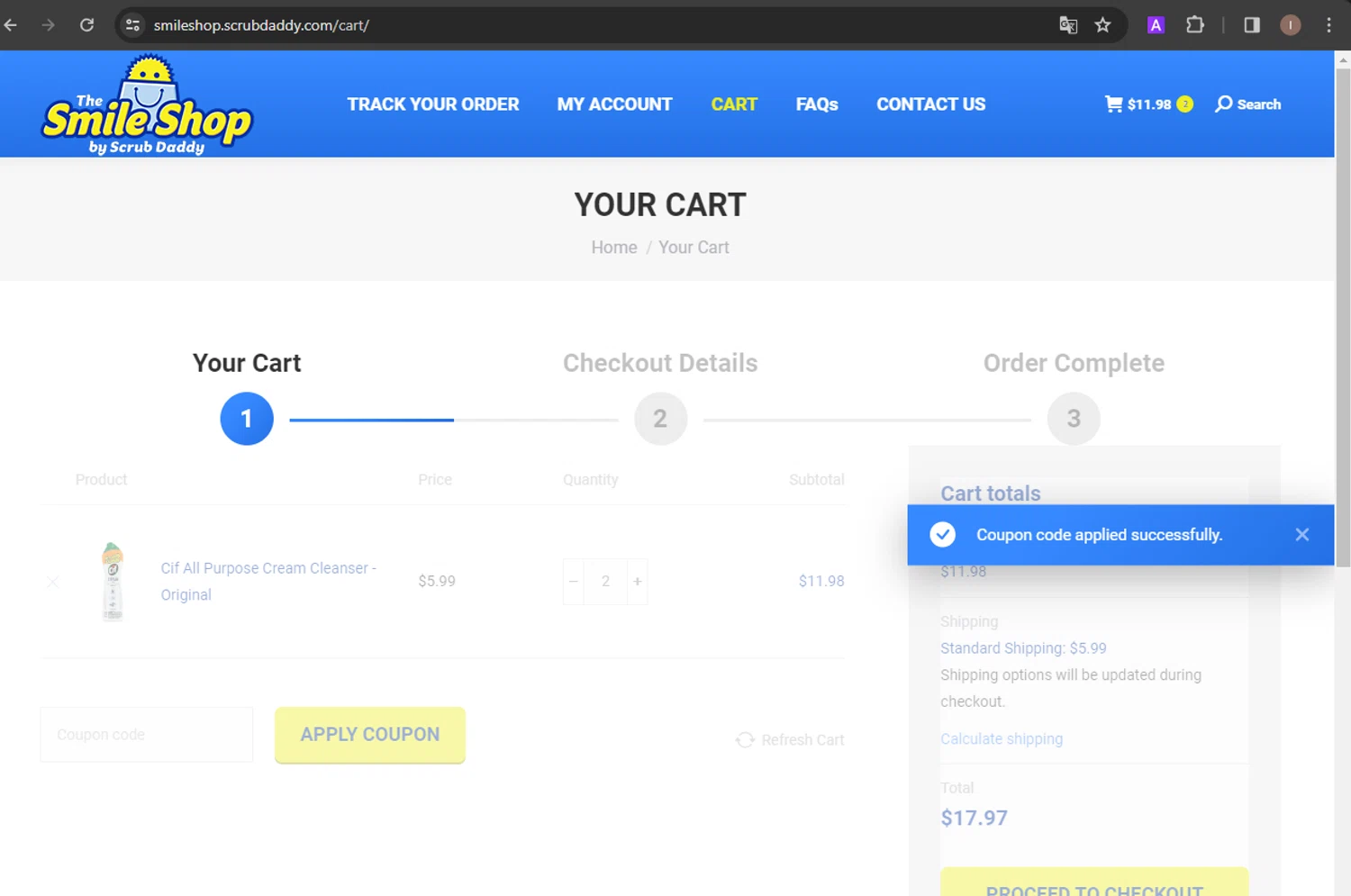1351x896 pixels.
Task: Open the Cif cleanser product thumbnail
Action: [x=113, y=582]
